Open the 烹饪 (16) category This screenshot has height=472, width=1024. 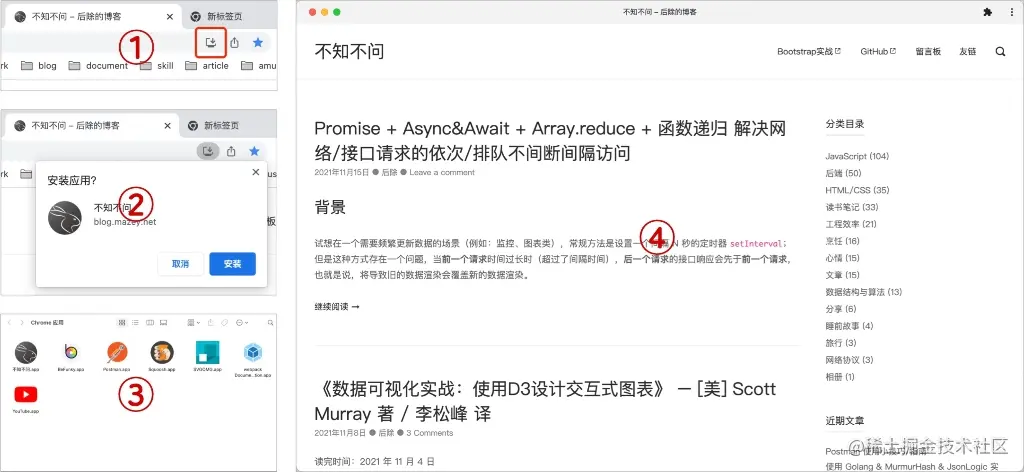point(842,241)
